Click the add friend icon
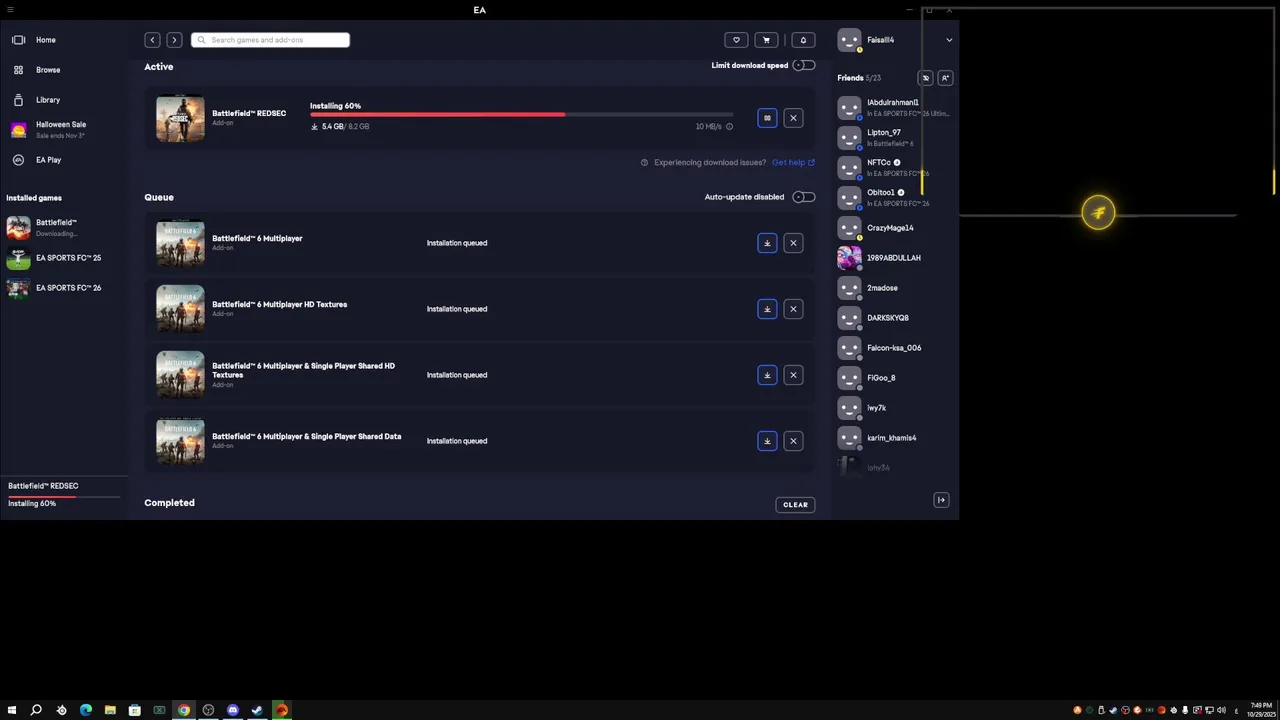This screenshot has height=720, width=1280. click(945, 78)
